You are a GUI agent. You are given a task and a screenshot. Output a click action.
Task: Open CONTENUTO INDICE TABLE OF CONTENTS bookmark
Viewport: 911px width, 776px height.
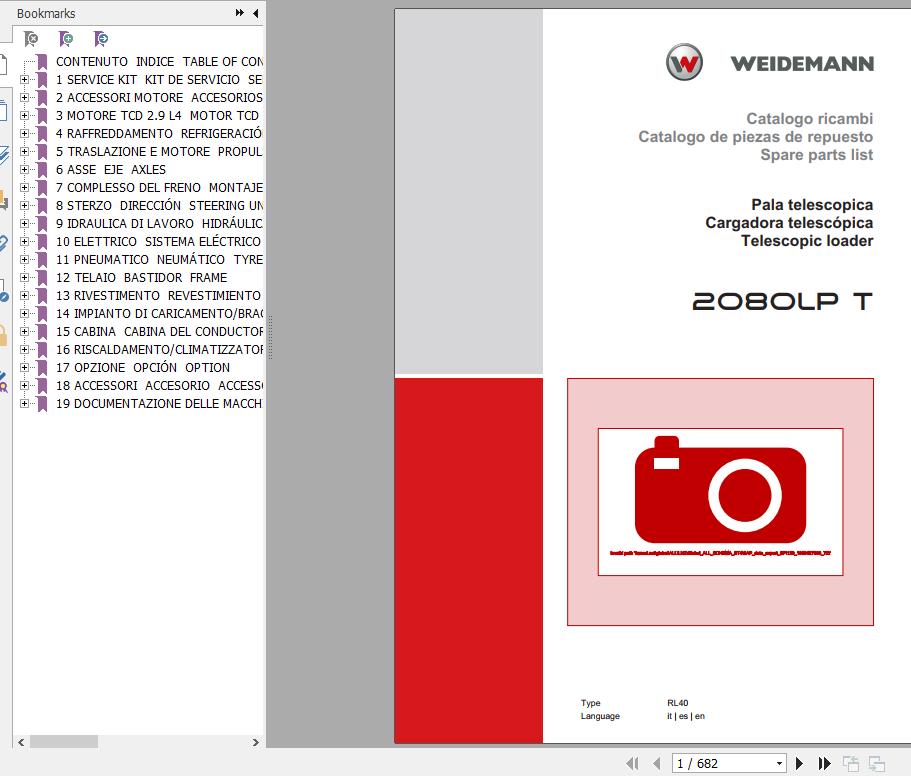pyautogui.click(x=159, y=62)
